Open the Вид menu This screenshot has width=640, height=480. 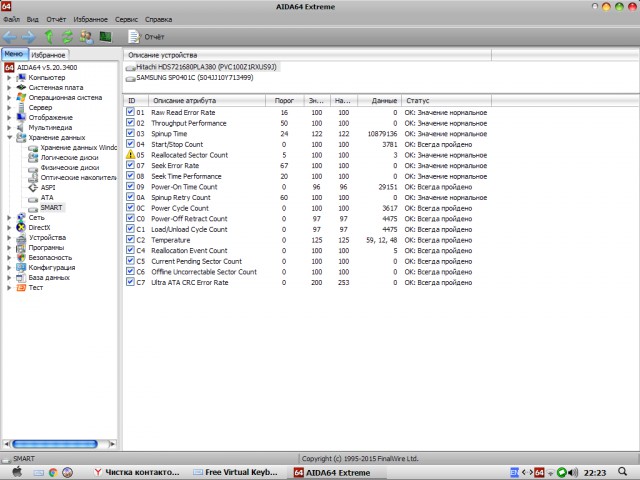pyautogui.click(x=33, y=19)
